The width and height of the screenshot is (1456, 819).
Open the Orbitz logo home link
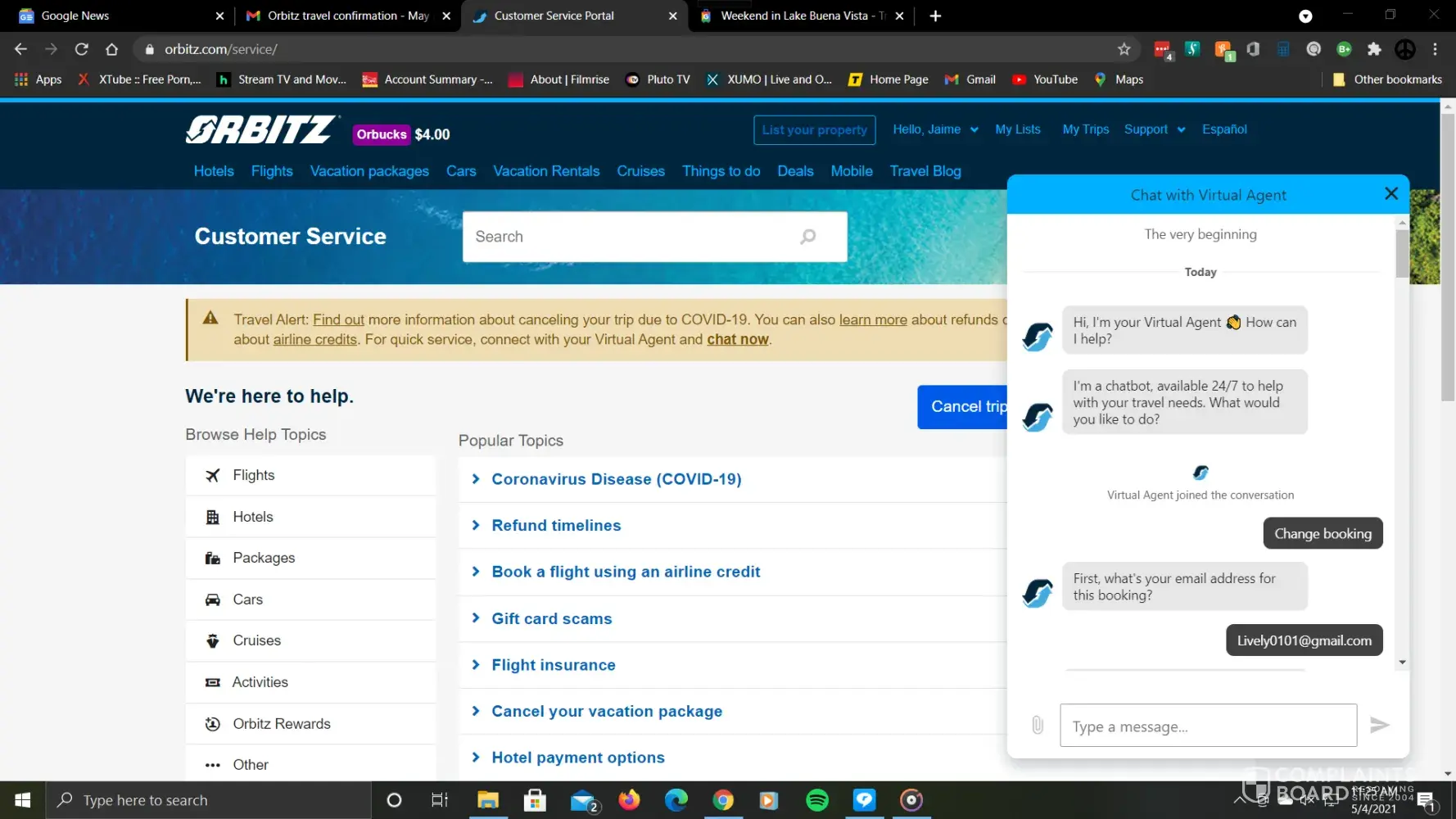[260, 130]
